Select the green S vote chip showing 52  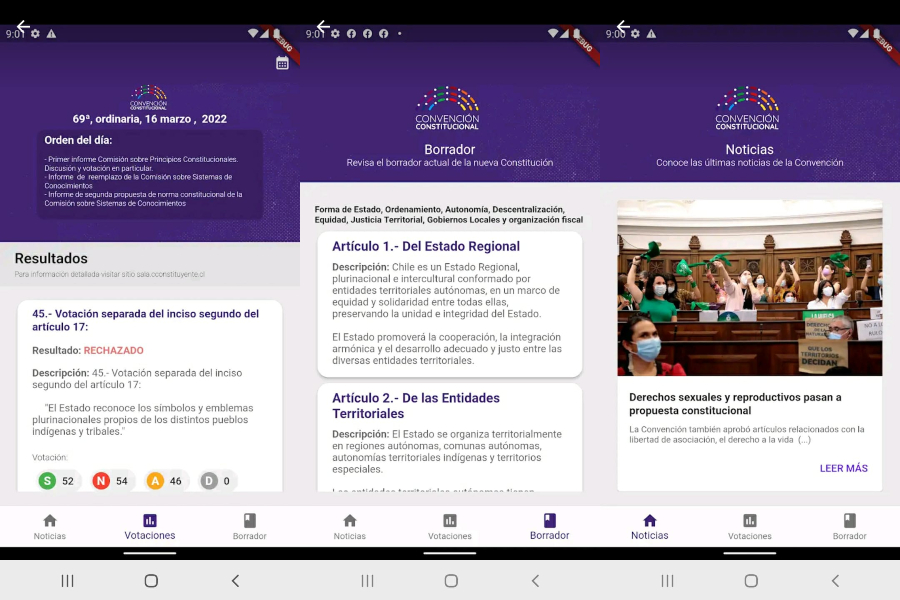click(x=57, y=481)
